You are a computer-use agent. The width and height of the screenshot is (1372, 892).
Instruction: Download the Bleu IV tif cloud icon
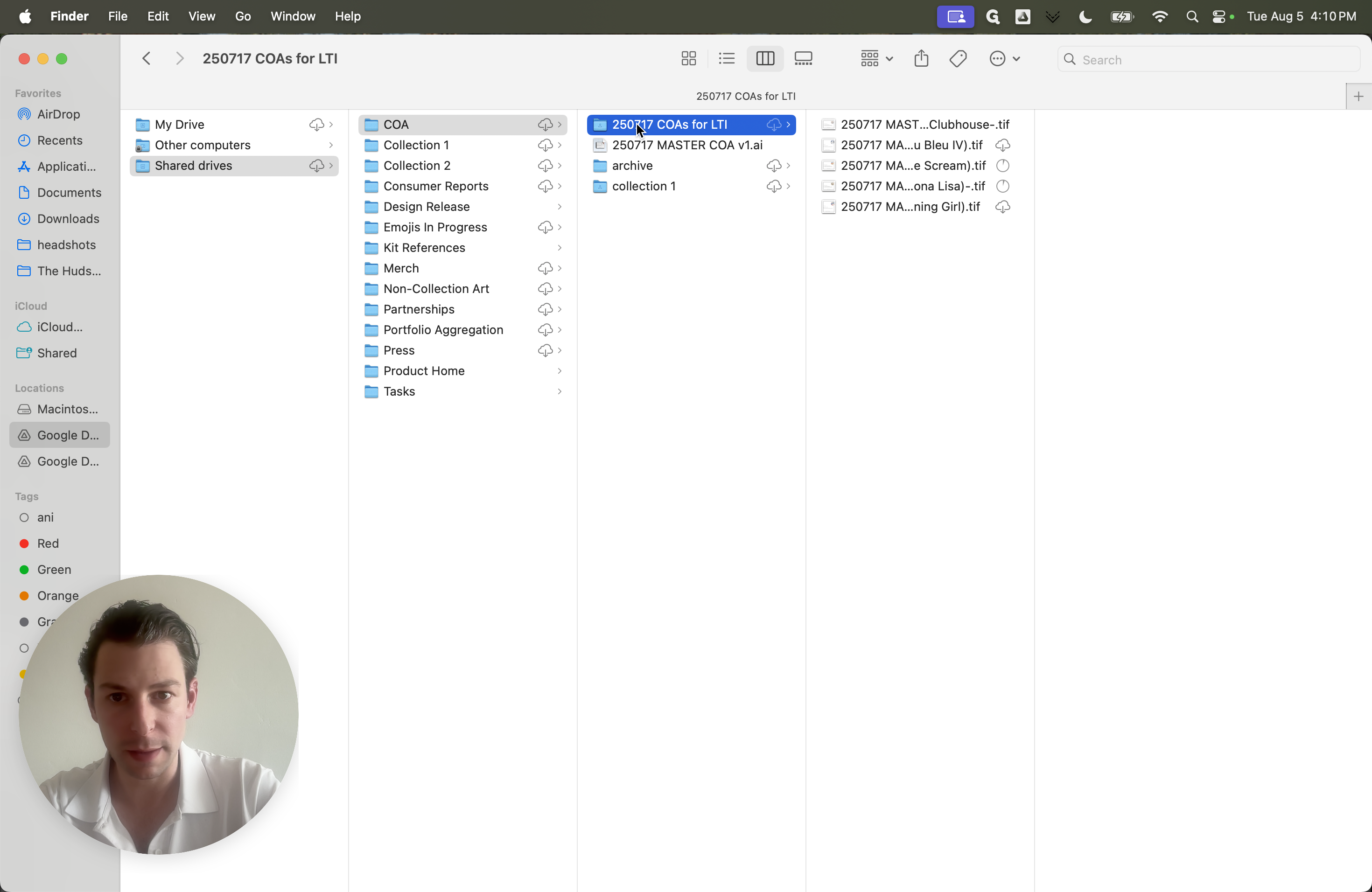(x=1002, y=145)
